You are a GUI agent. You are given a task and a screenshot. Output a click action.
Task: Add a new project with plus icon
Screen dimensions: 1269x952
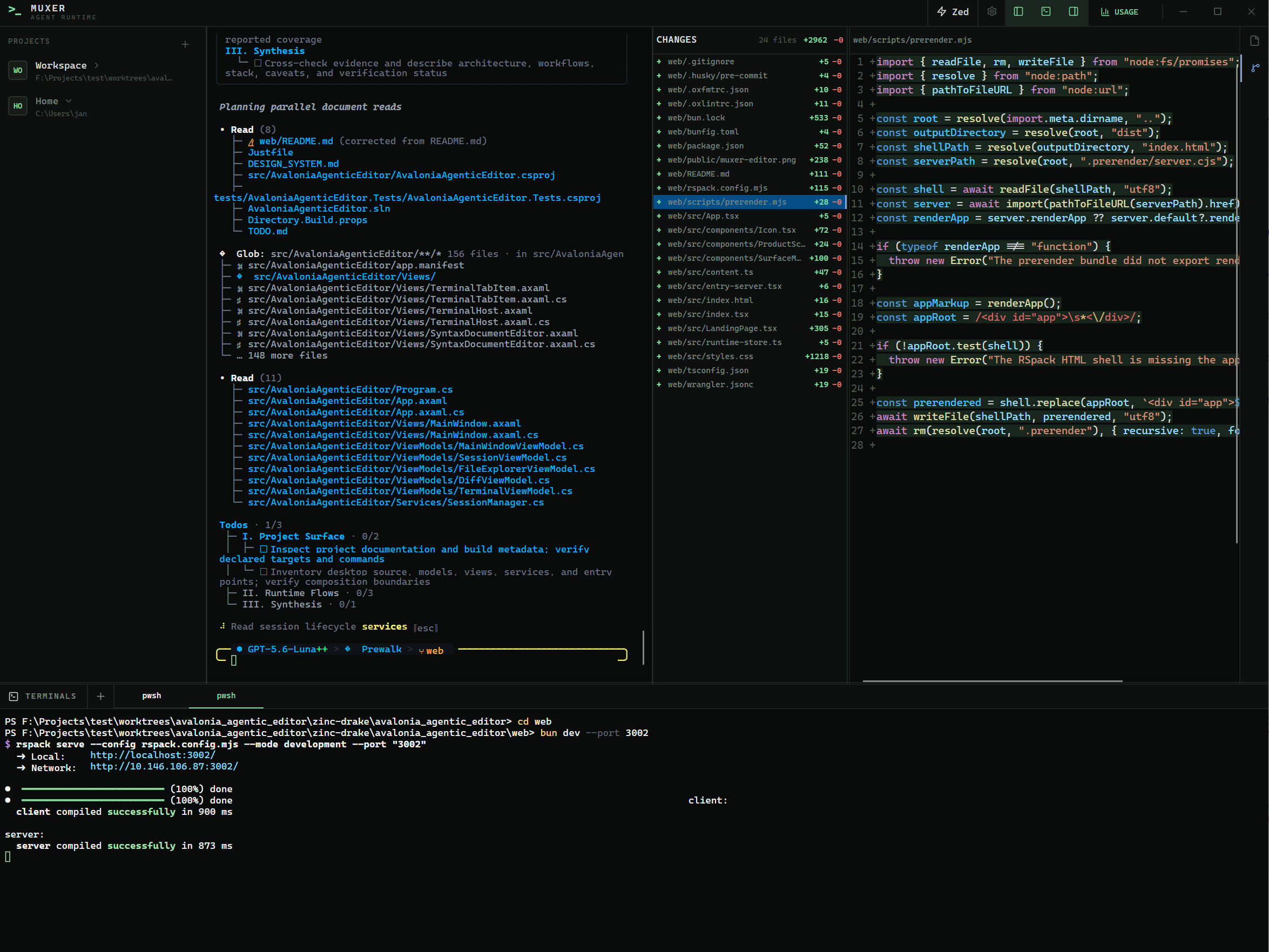click(x=185, y=44)
